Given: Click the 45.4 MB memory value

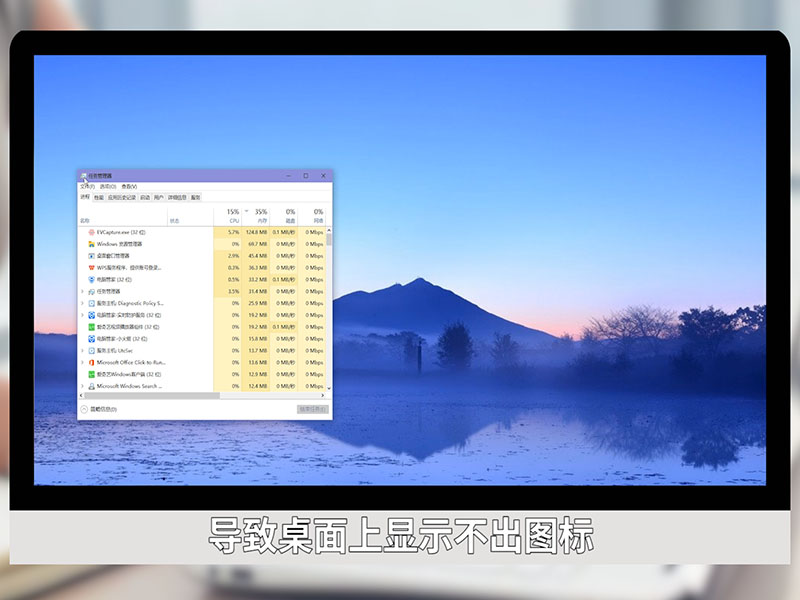Looking at the screenshot, I should click(x=258, y=256).
